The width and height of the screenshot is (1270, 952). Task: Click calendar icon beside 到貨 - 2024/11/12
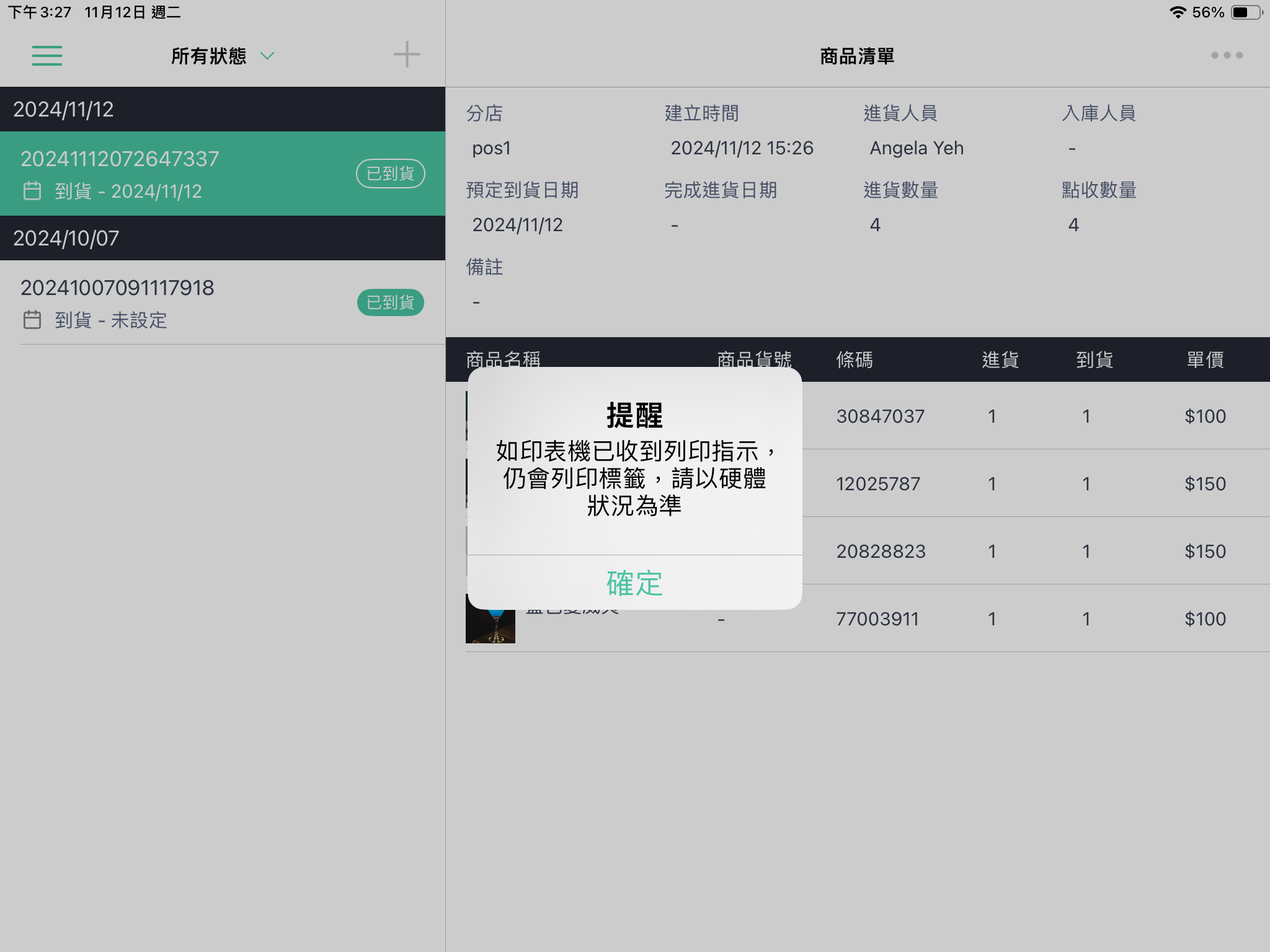(32, 191)
